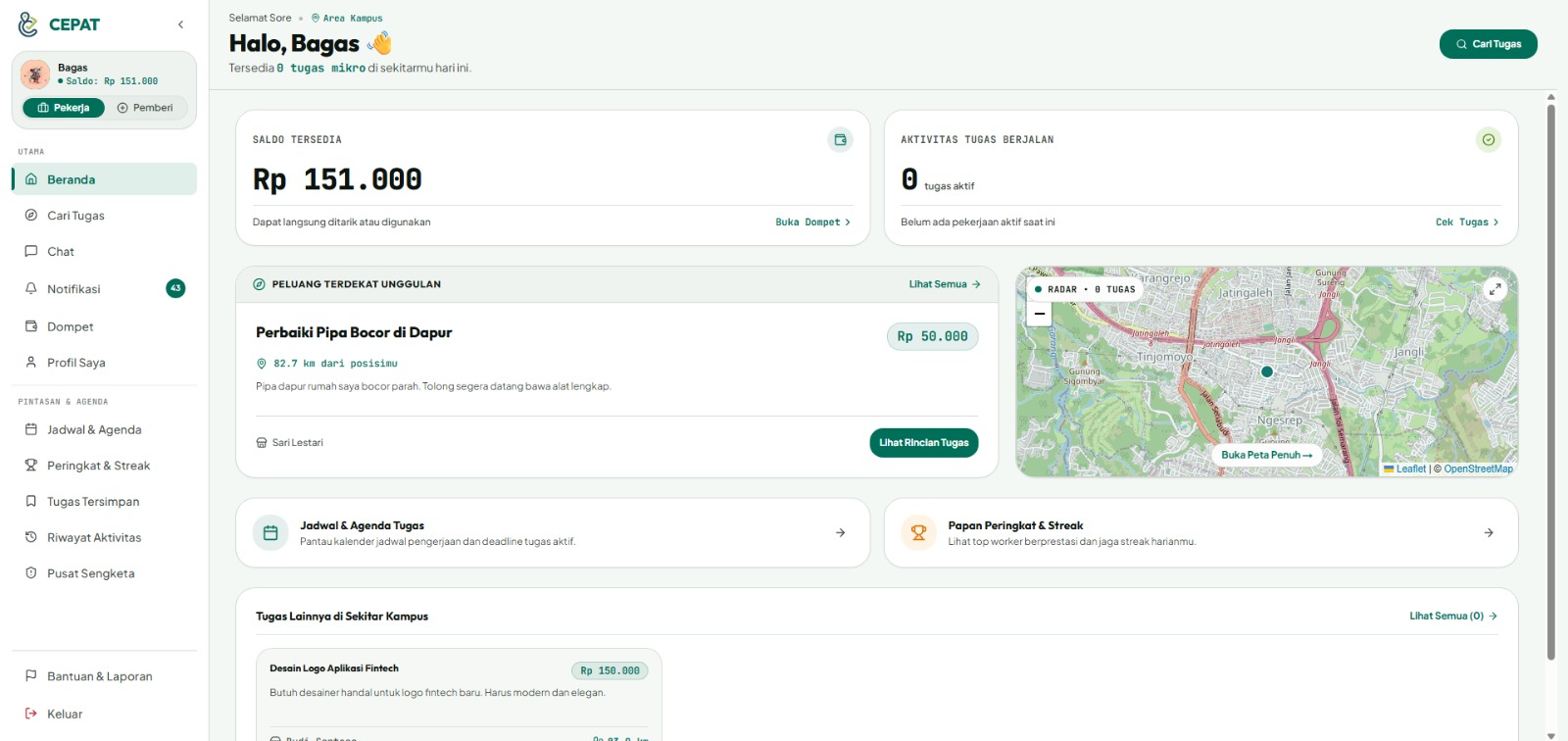Click the Rp 50.000 price tag

(x=932, y=336)
